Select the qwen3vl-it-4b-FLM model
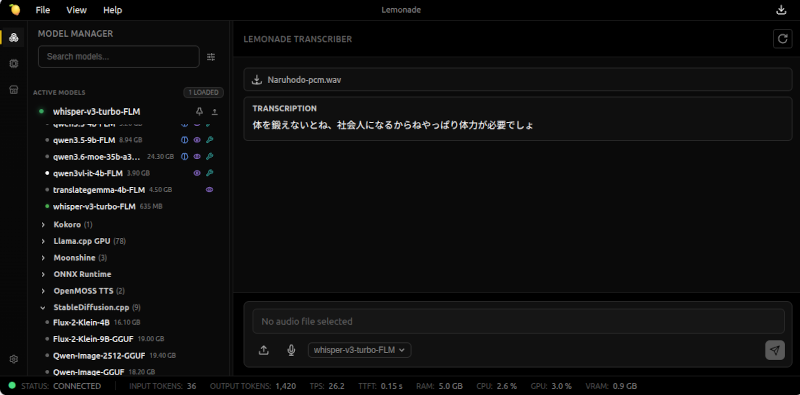Image resolution: width=800 pixels, height=395 pixels. click(88, 173)
